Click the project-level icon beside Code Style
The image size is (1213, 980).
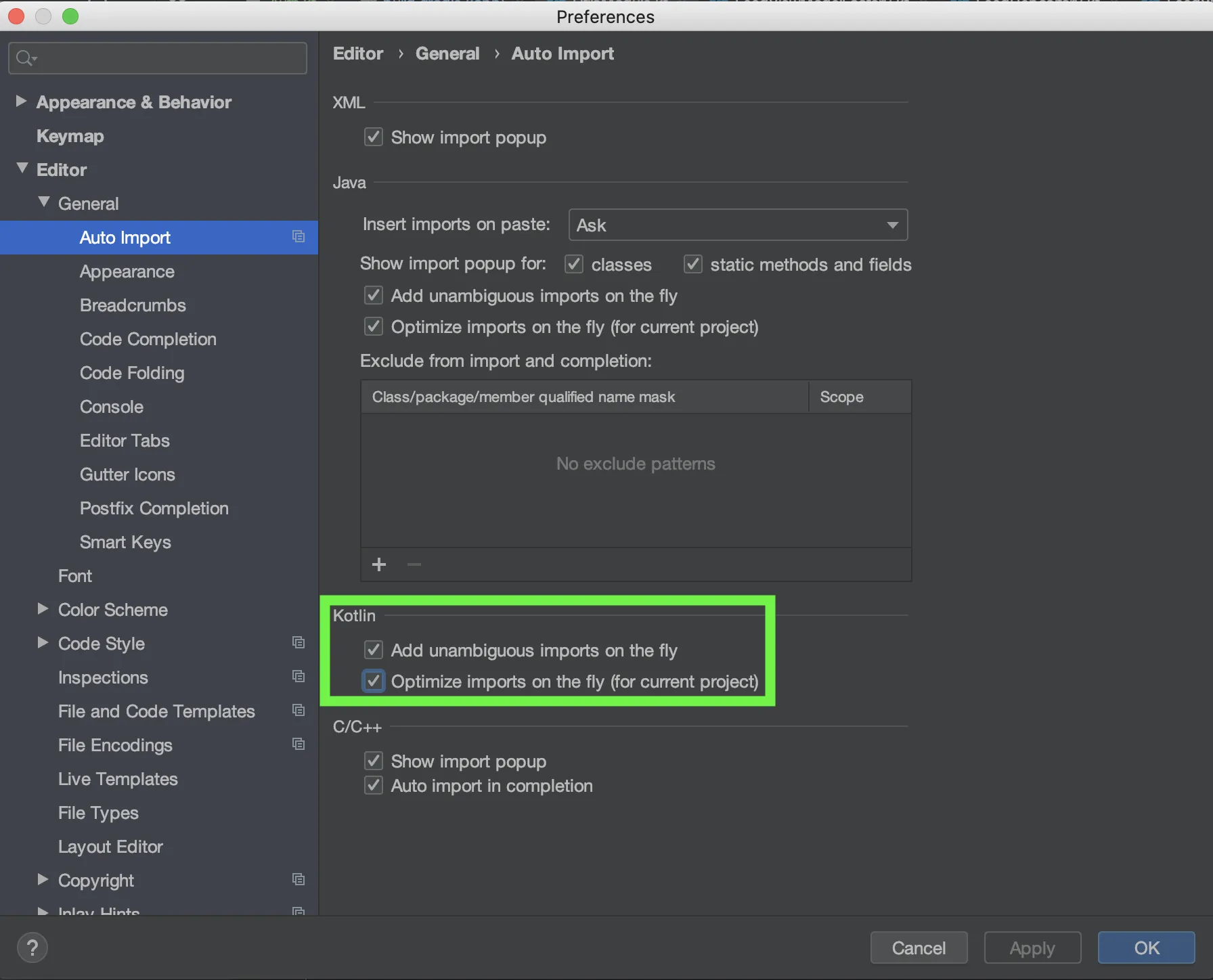(x=299, y=643)
